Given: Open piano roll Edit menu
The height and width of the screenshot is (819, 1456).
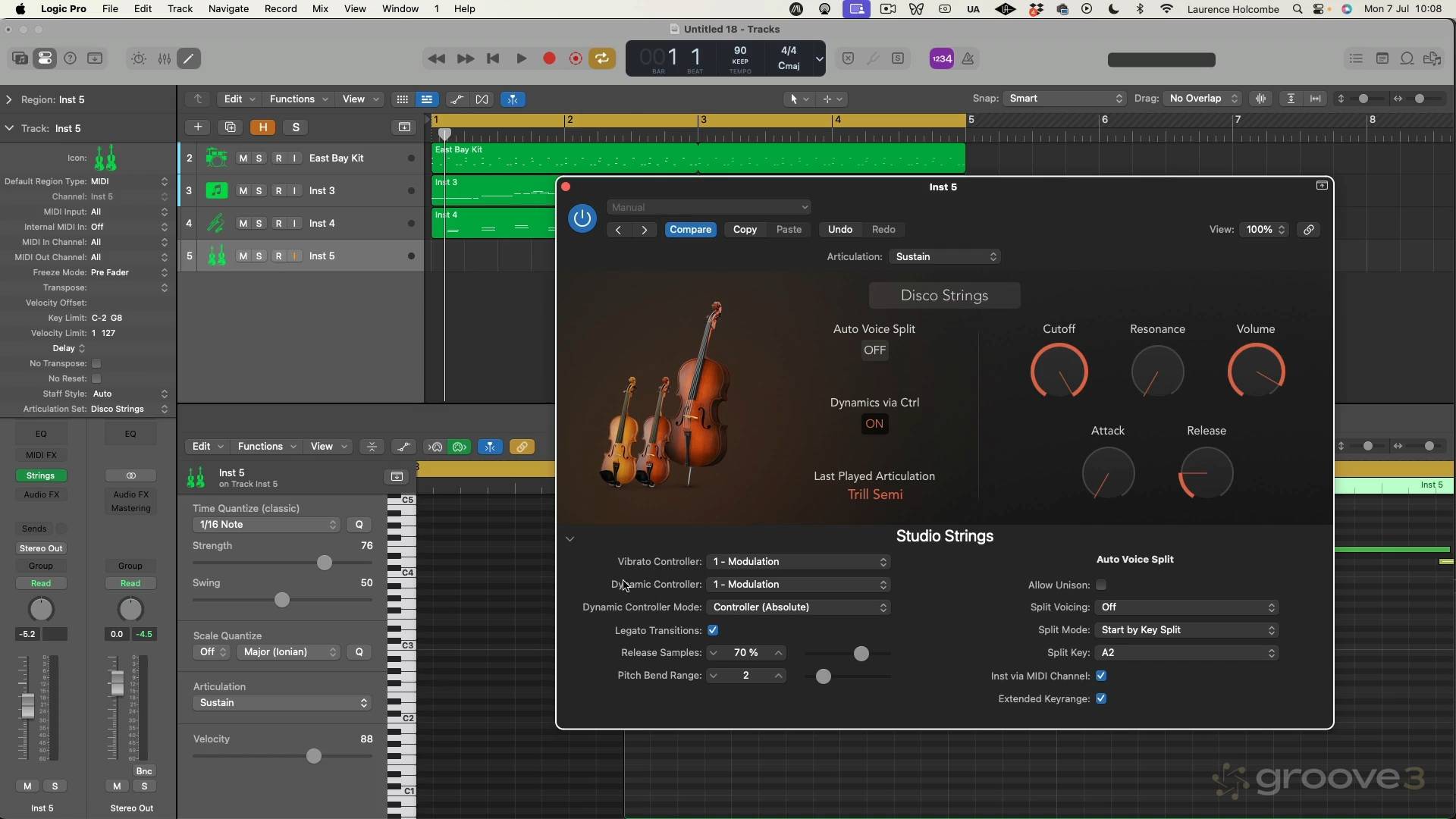Looking at the screenshot, I should 207,447.
